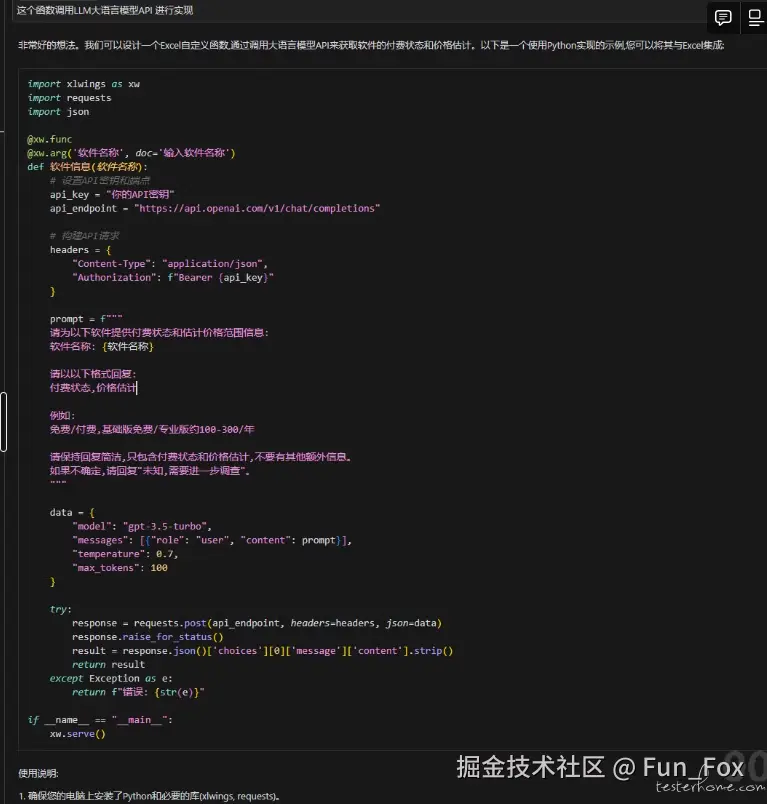Click the prompt line starting '如果不确定'
Screen dimensions: 767x804
pos(150,471)
